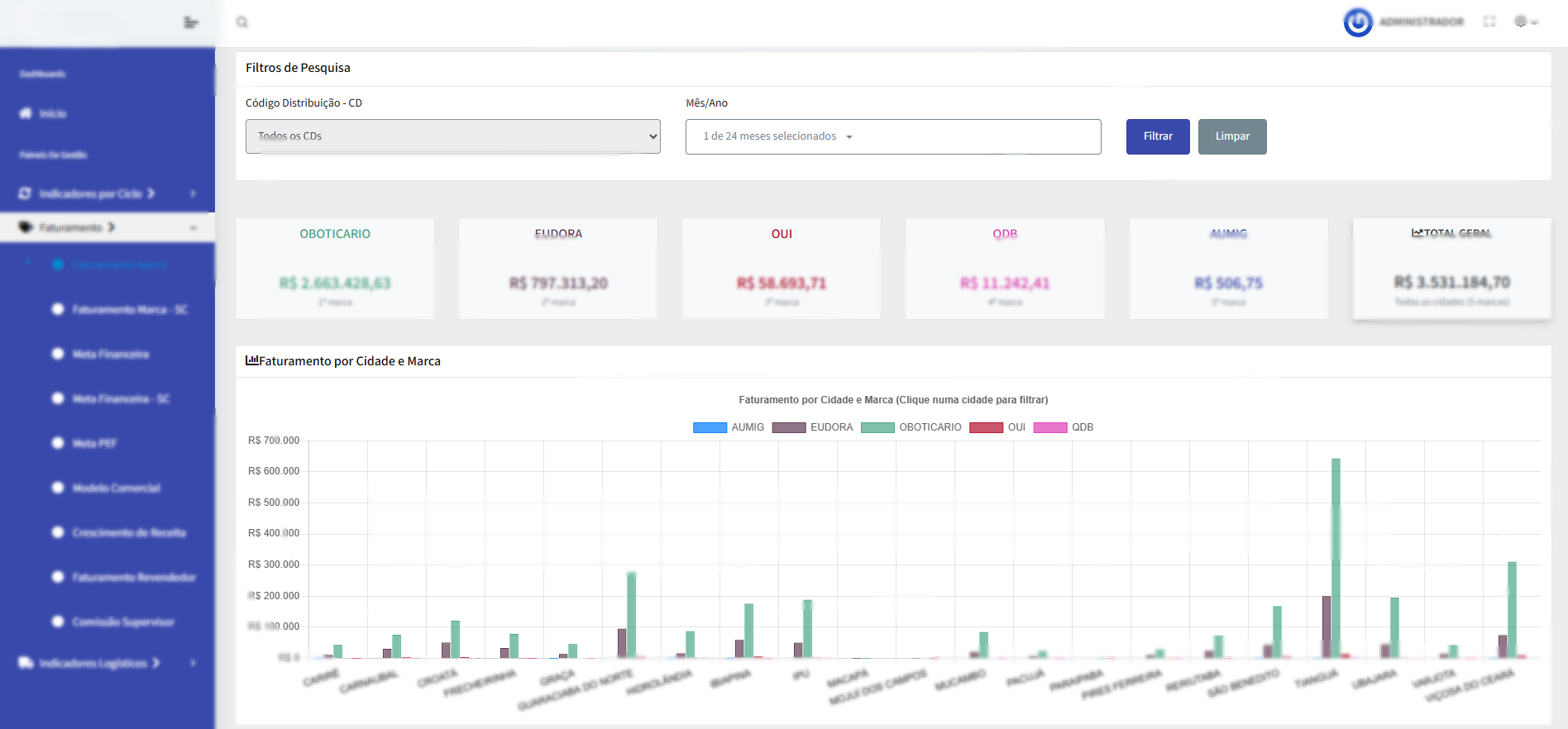Toggle the OBOTICARIO legend series

[x=911, y=427]
